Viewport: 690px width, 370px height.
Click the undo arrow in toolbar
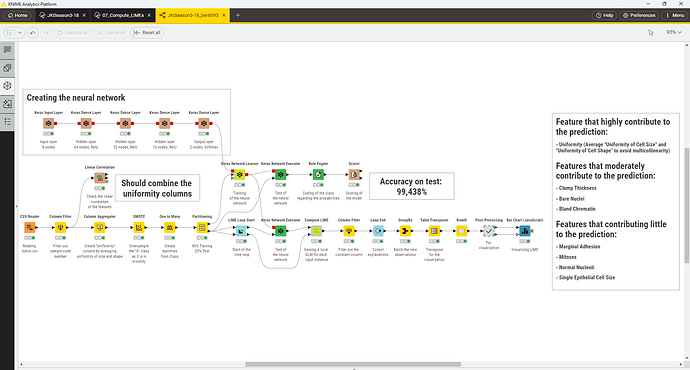[x=33, y=33]
